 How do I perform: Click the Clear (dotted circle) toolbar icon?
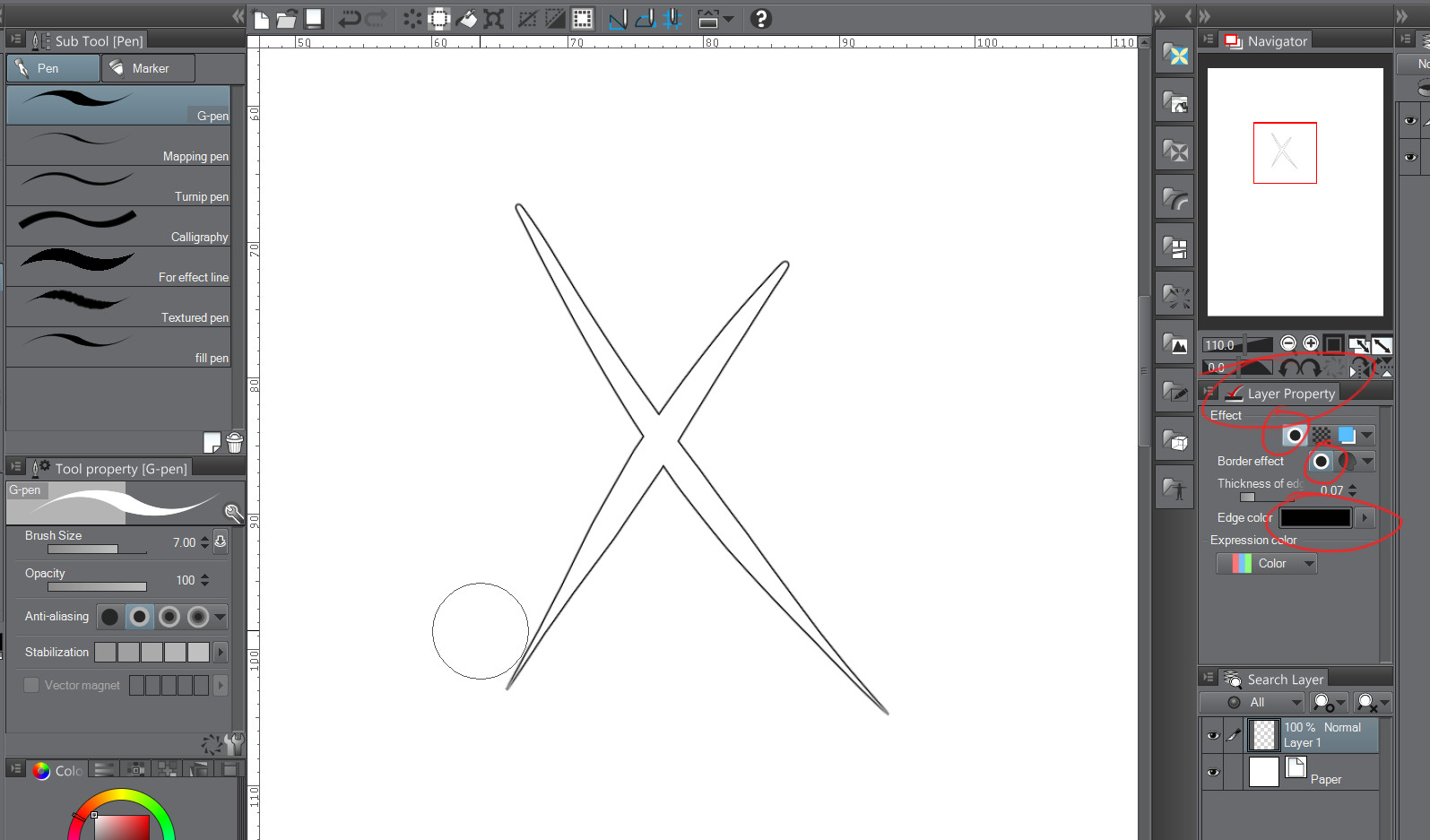412,19
